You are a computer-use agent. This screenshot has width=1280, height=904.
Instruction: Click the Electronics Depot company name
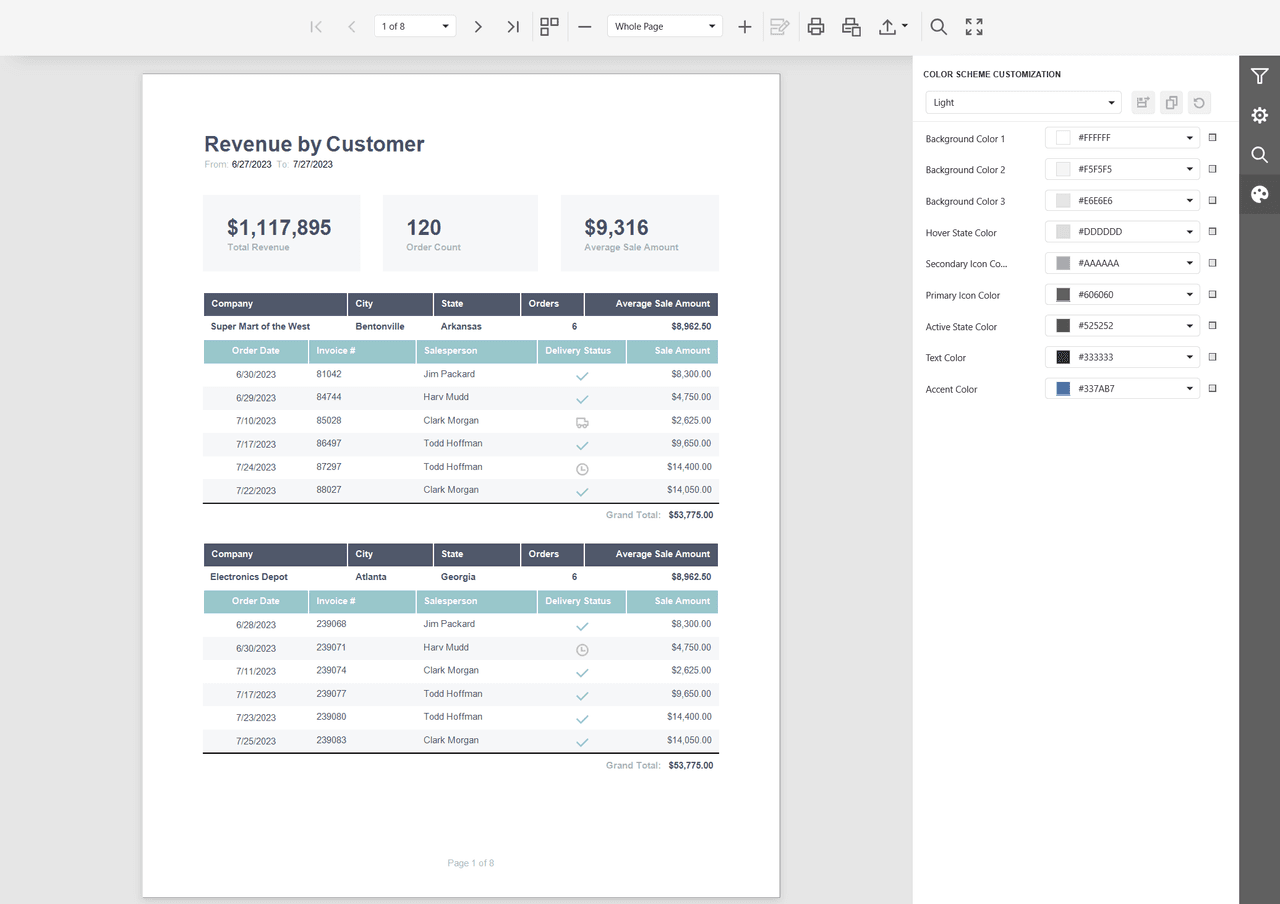249,577
